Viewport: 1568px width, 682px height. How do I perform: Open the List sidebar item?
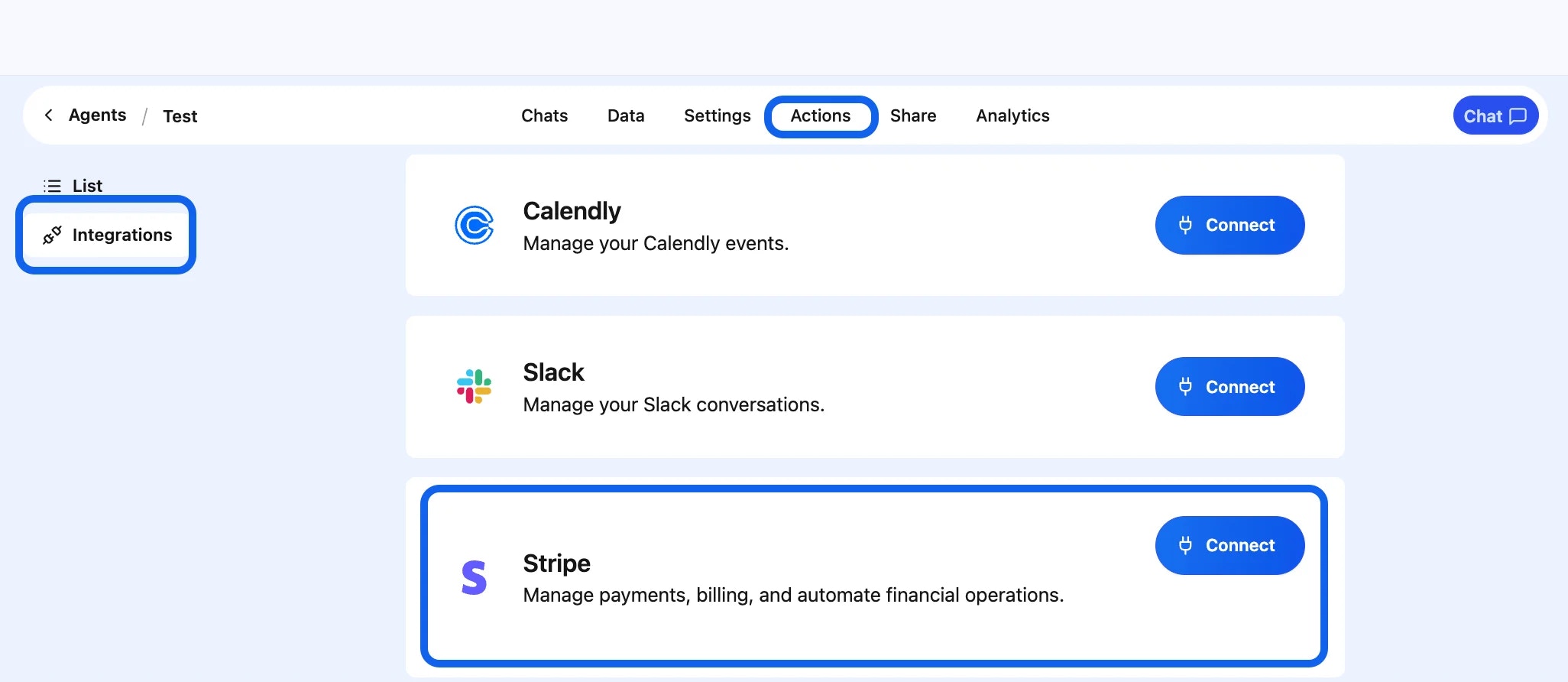click(x=73, y=186)
